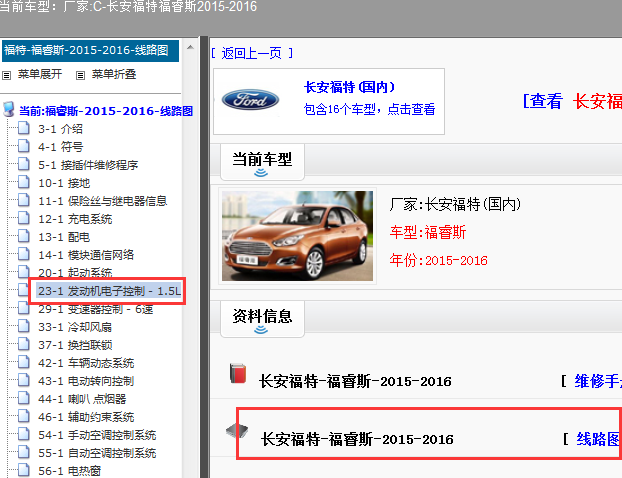Open 13-1 配电 tree item

pos(64,237)
